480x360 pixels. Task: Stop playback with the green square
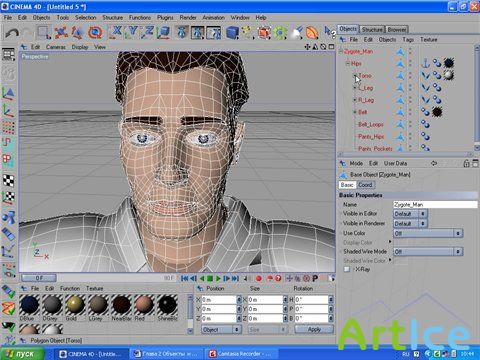tap(210, 278)
